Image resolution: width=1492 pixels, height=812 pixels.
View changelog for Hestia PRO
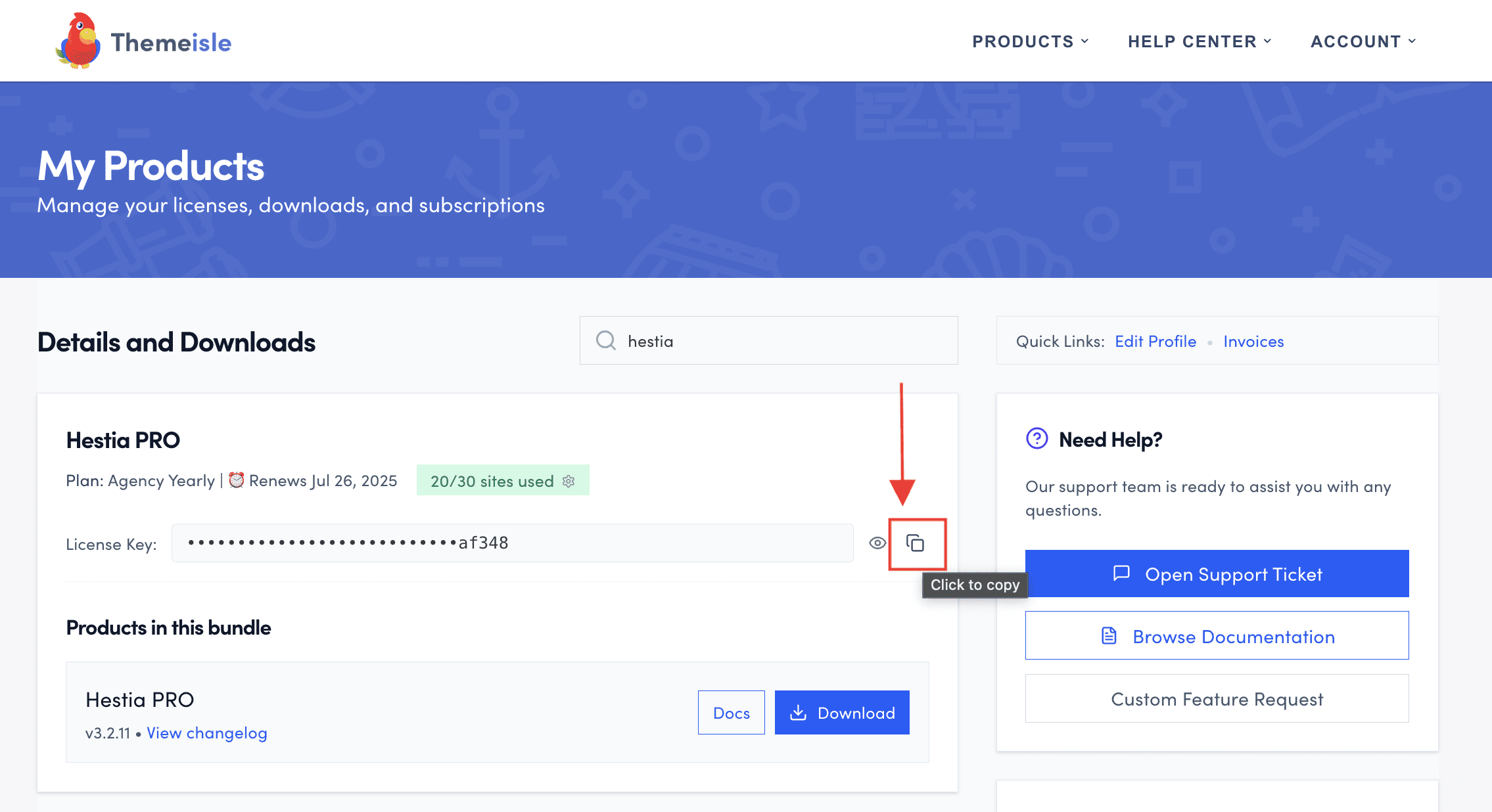pyautogui.click(x=206, y=733)
